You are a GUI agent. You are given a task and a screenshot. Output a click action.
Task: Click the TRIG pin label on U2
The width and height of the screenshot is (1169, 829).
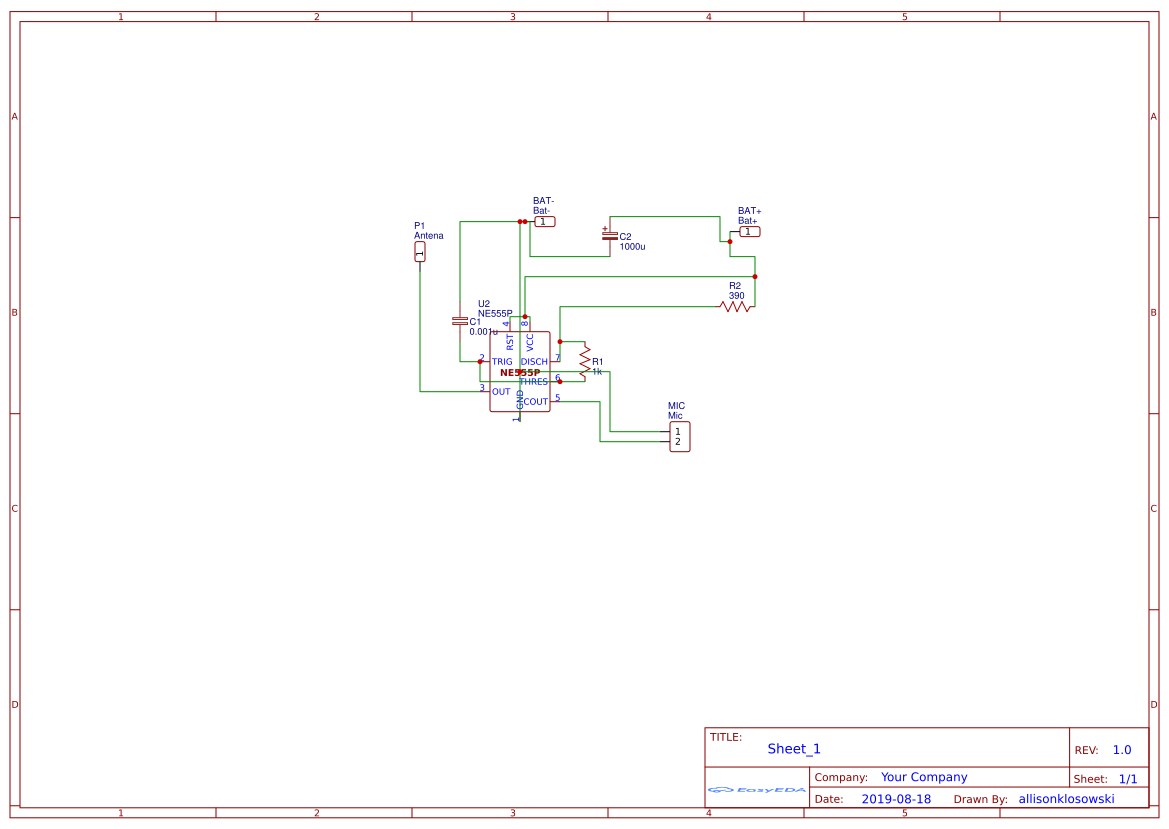coord(502,361)
